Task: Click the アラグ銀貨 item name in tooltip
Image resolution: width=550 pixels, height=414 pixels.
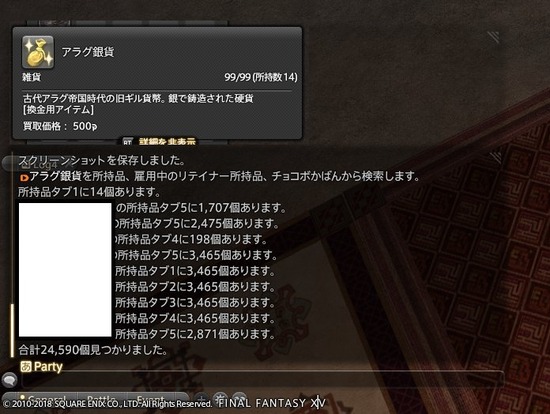Action: tap(88, 52)
